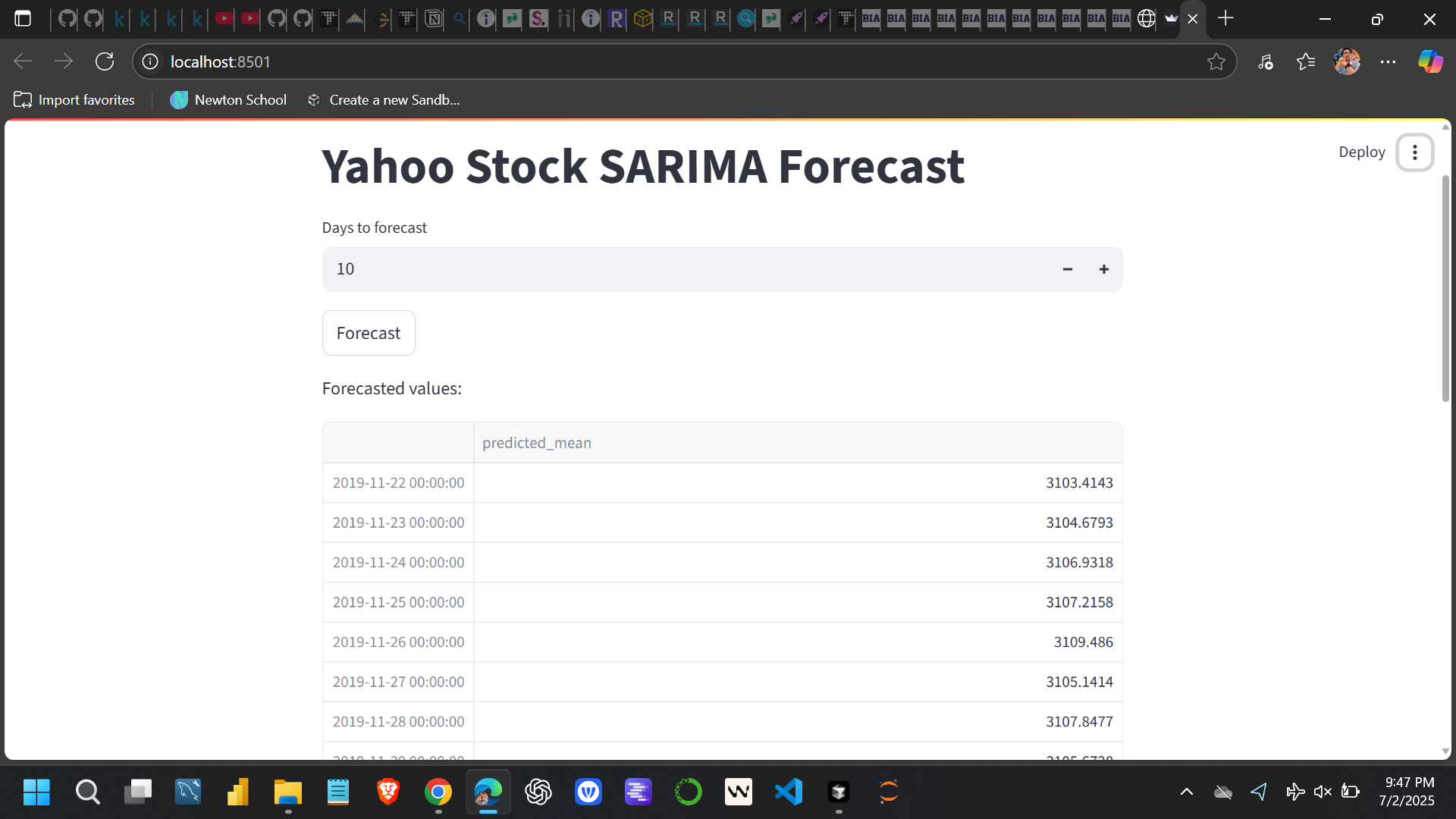Increment Days to forecast with plus stepper
1456x819 pixels.
click(1103, 268)
